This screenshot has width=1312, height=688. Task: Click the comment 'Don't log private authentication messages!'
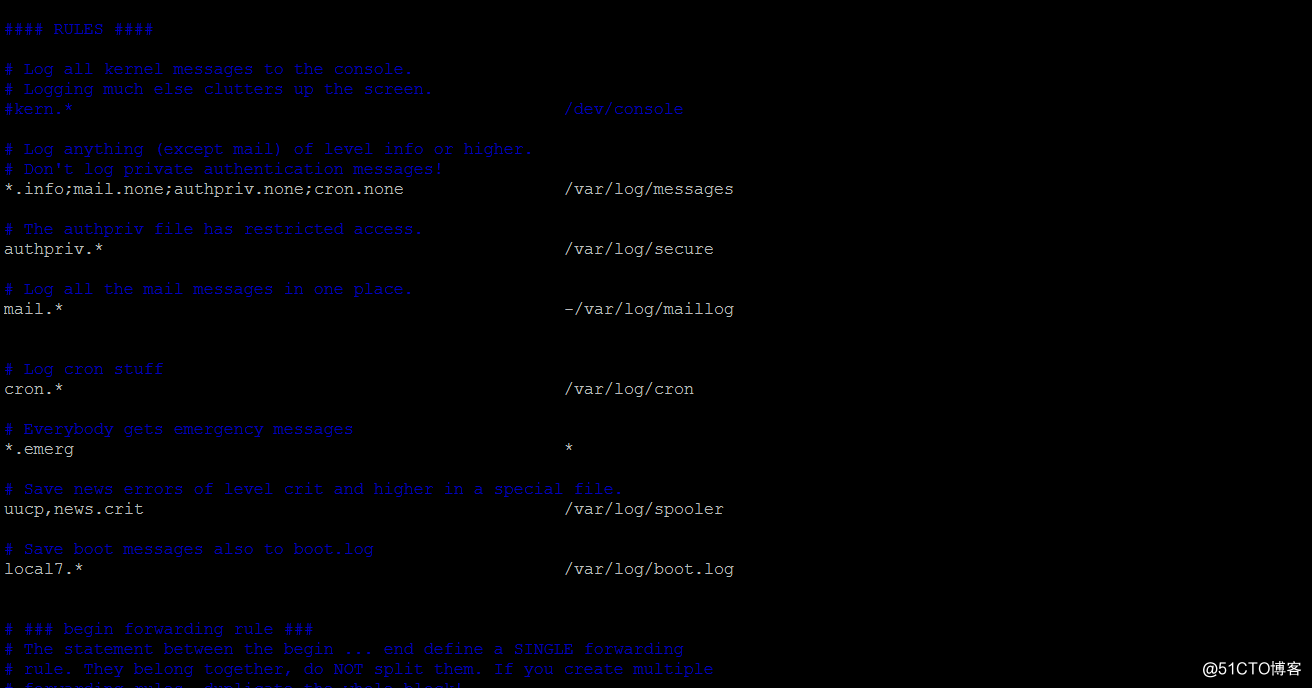pyautogui.click(x=233, y=169)
